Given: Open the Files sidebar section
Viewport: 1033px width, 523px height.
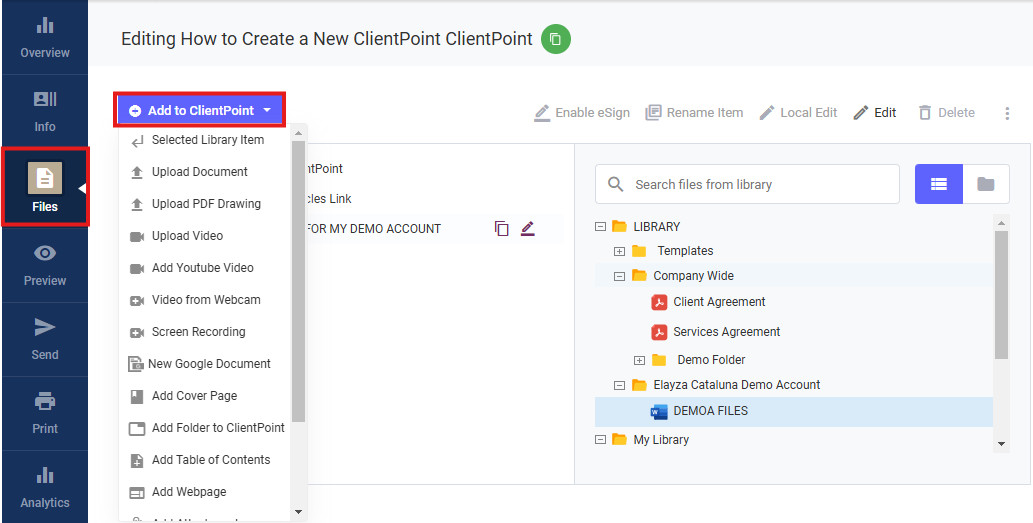Looking at the screenshot, I should click(45, 188).
